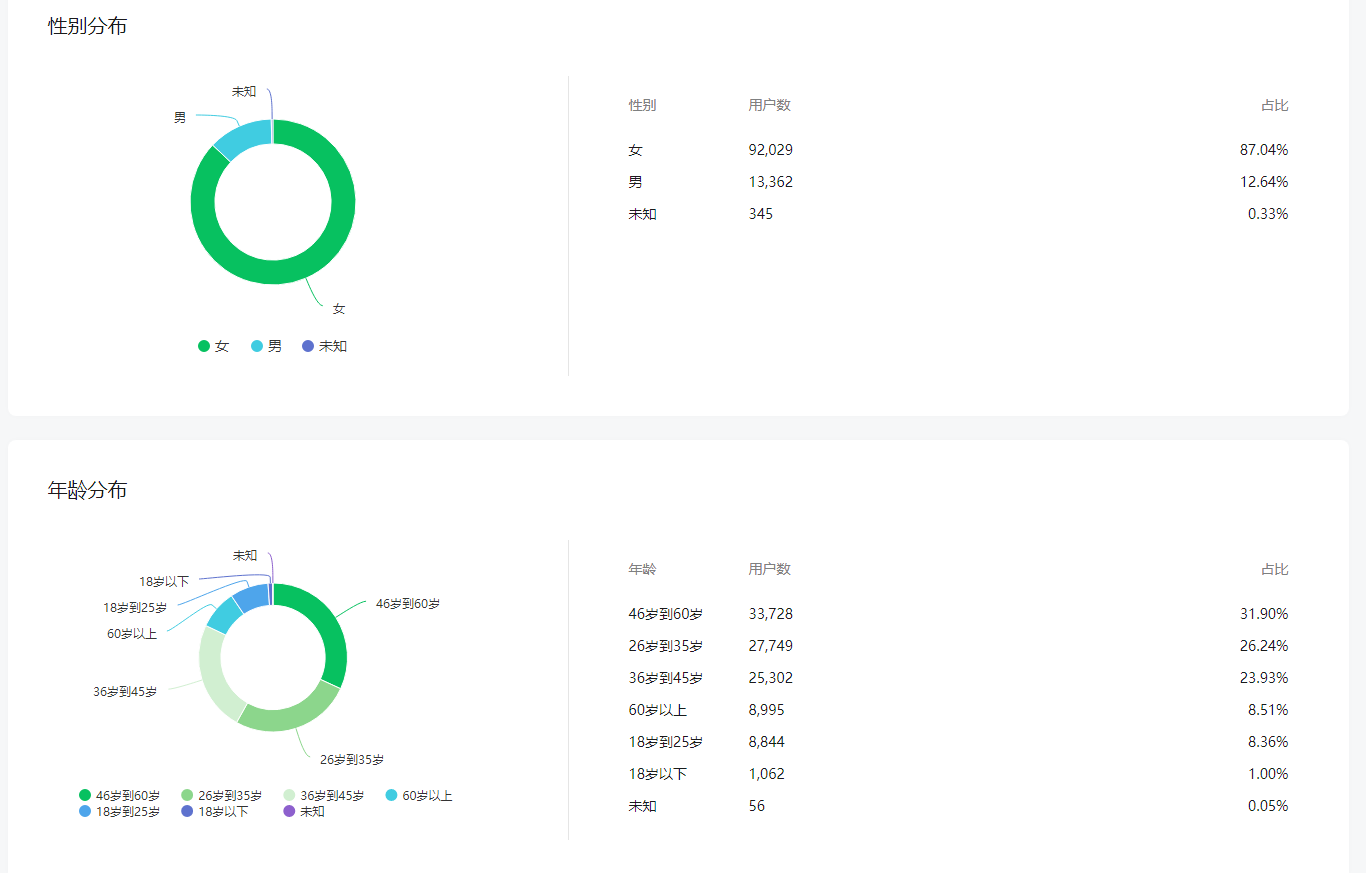Click the 56 user count cell
Screen dimensions: 1366x873
point(756,806)
